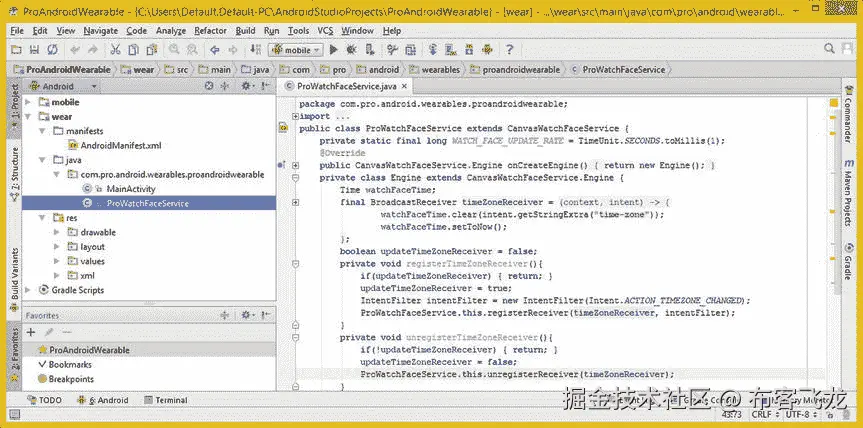Toggle the 2: Favorites side tab

15,355
